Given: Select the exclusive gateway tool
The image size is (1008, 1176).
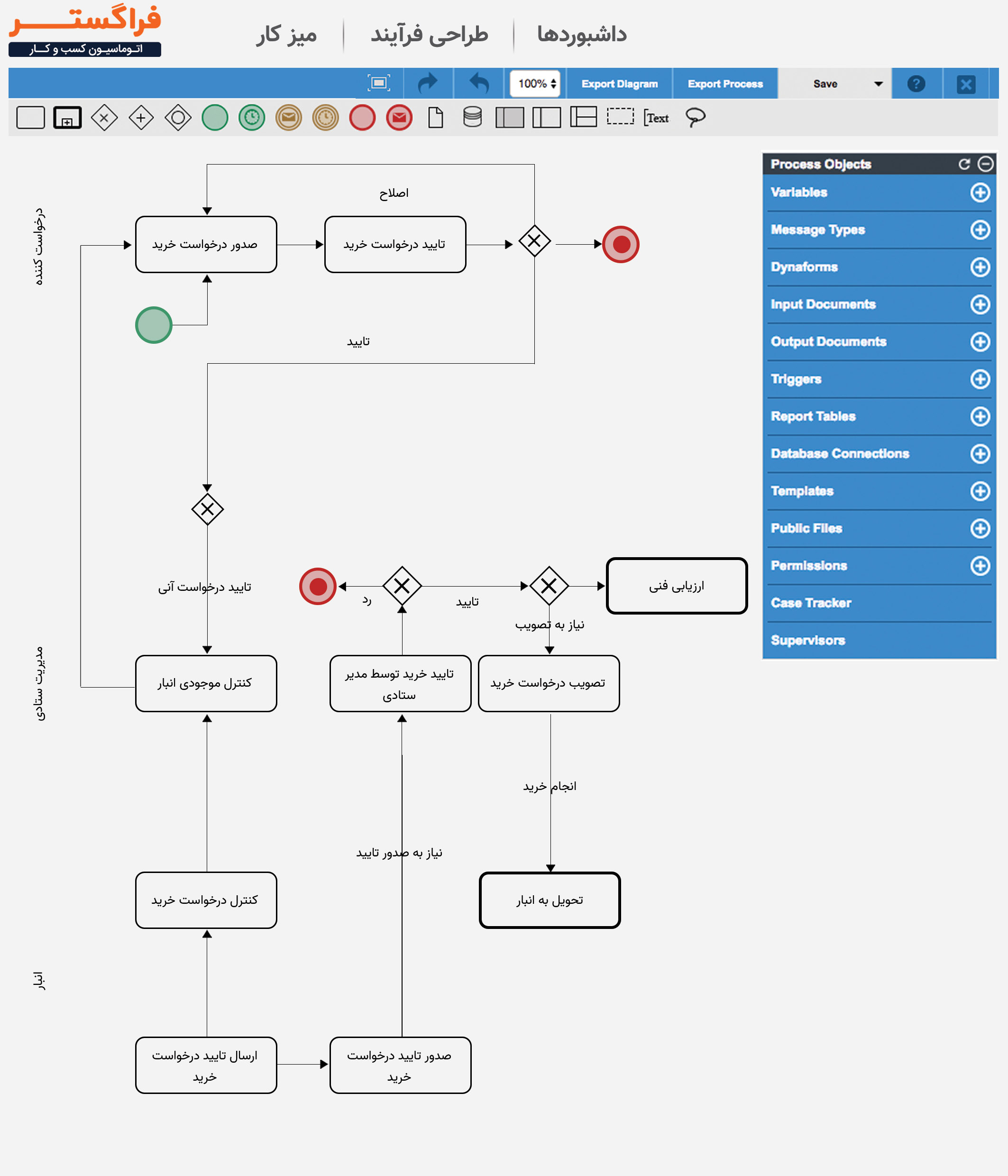Looking at the screenshot, I should [x=105, y=118].
